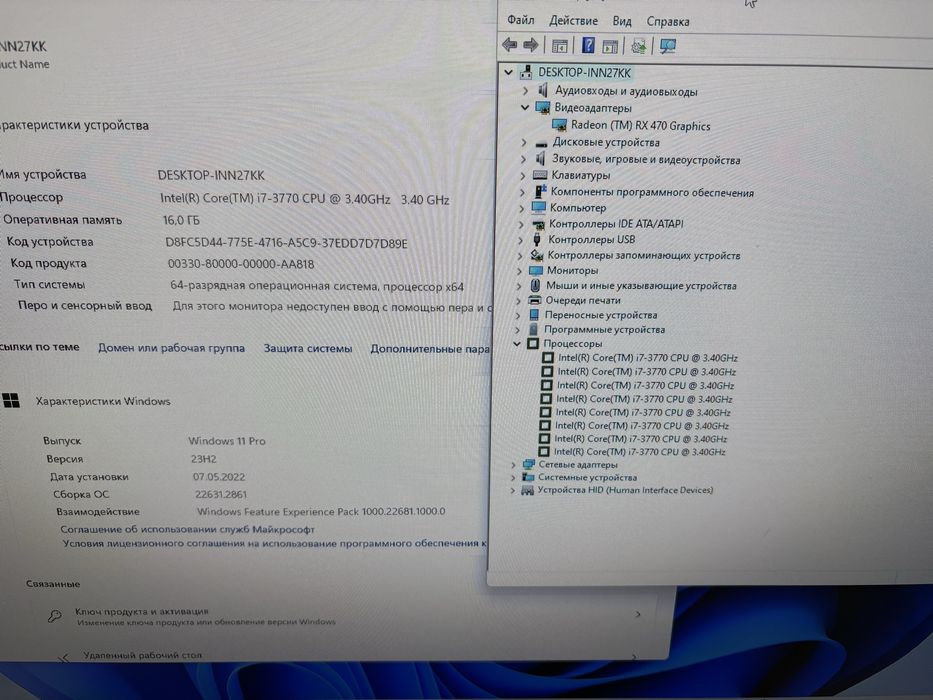Viewport: 933px width, 700px height.
Task: Expand the Клавиатуры node
Action: 522,176
